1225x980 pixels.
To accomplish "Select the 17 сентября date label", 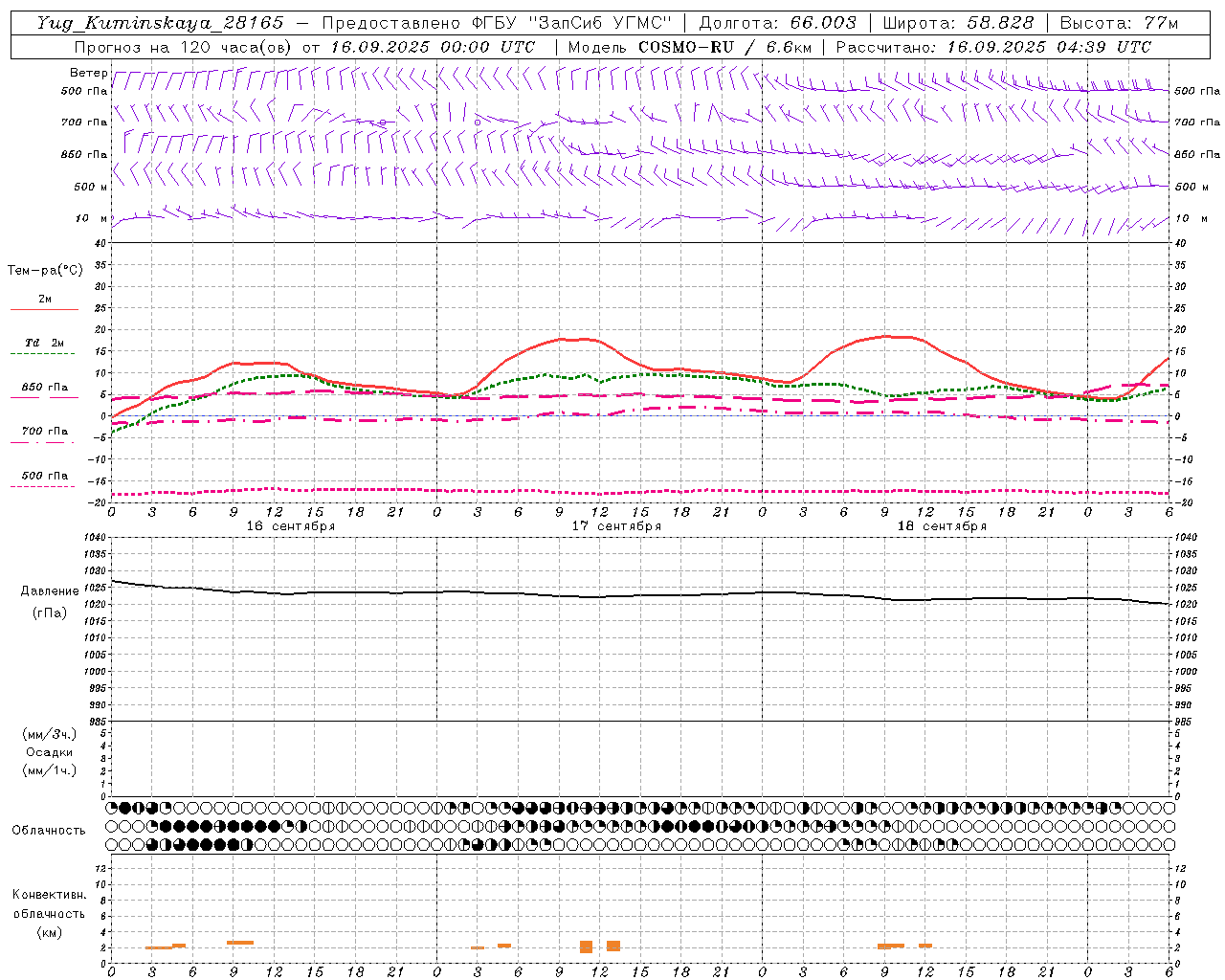I will [x=616, y=526].
